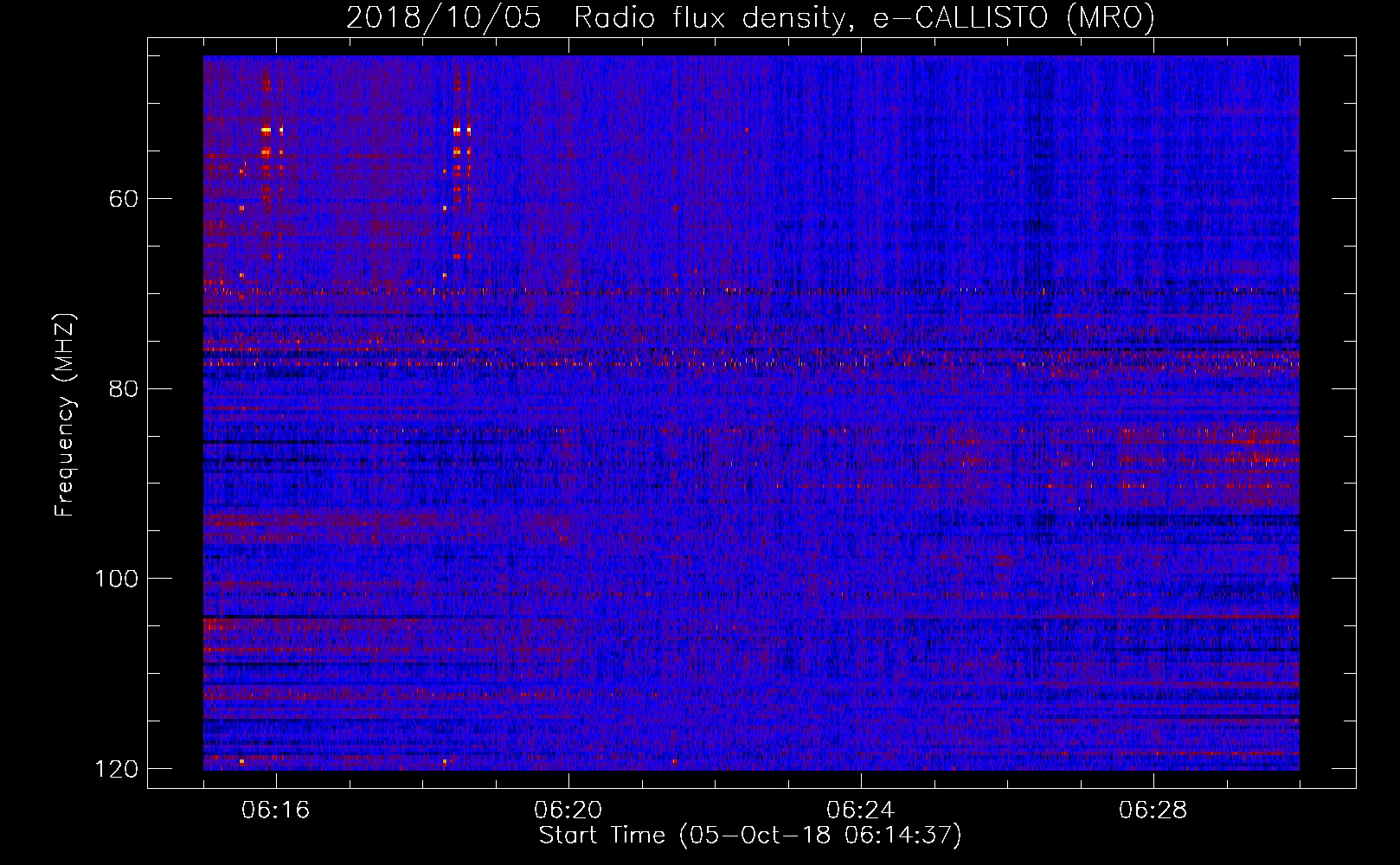Click the '06:24' time tick label
Viewport: 1400px width, 865px height.
click(861, 811)
